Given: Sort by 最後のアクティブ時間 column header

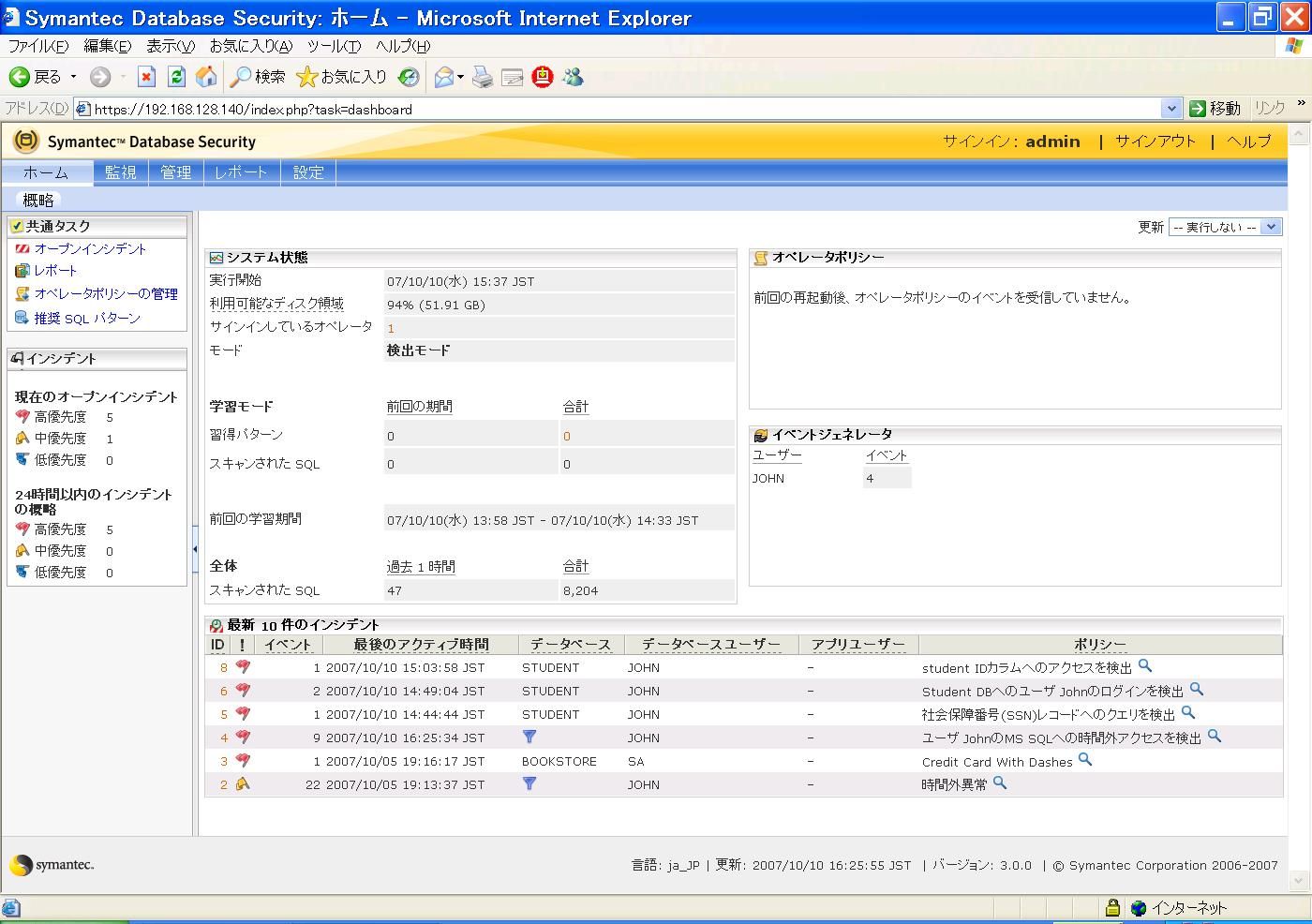Looking at the screenshot, I should click(x=421, y=645).
